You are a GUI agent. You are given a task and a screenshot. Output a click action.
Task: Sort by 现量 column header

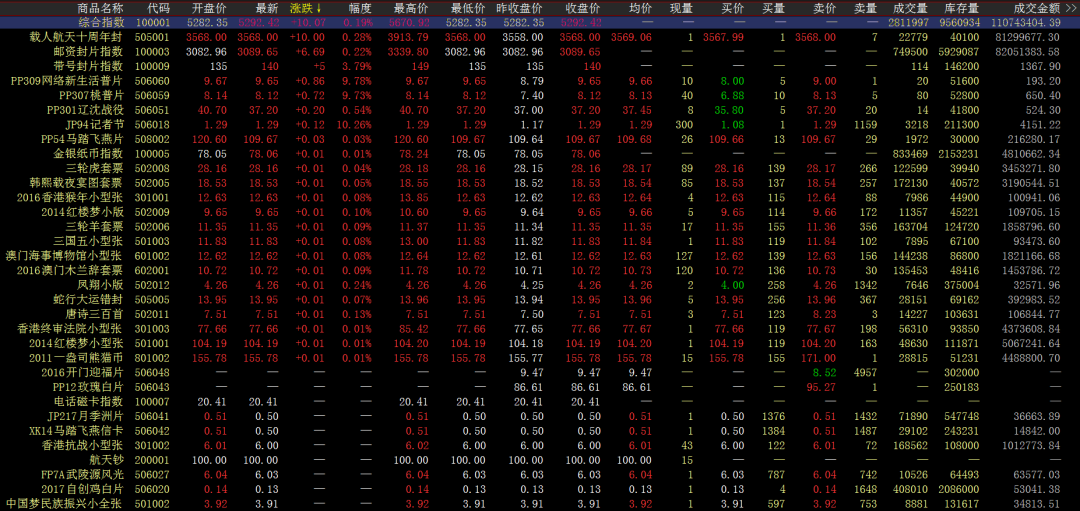point(681,8)
